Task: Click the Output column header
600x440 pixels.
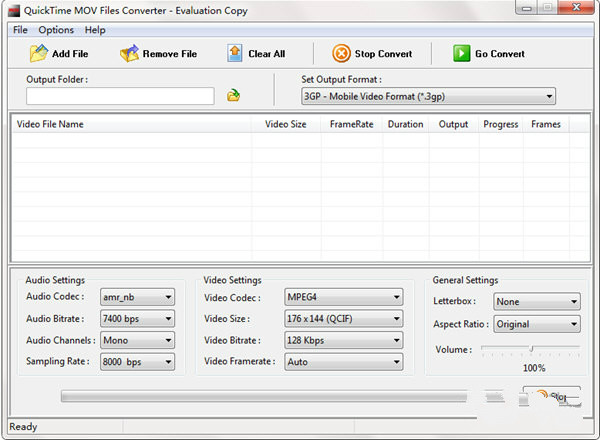Action: [x=453, y=124]
